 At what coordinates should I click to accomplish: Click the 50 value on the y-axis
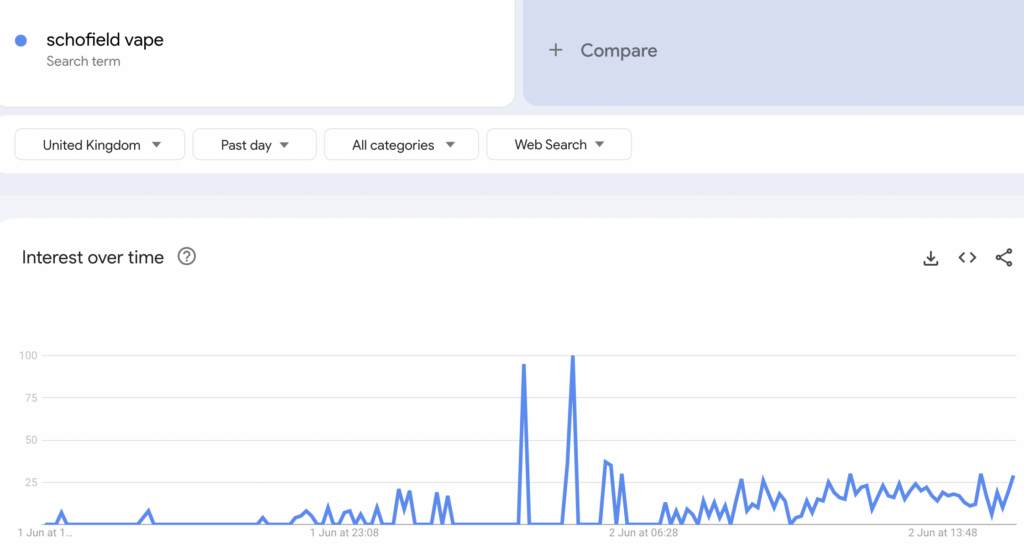click(x=31, y=440)
